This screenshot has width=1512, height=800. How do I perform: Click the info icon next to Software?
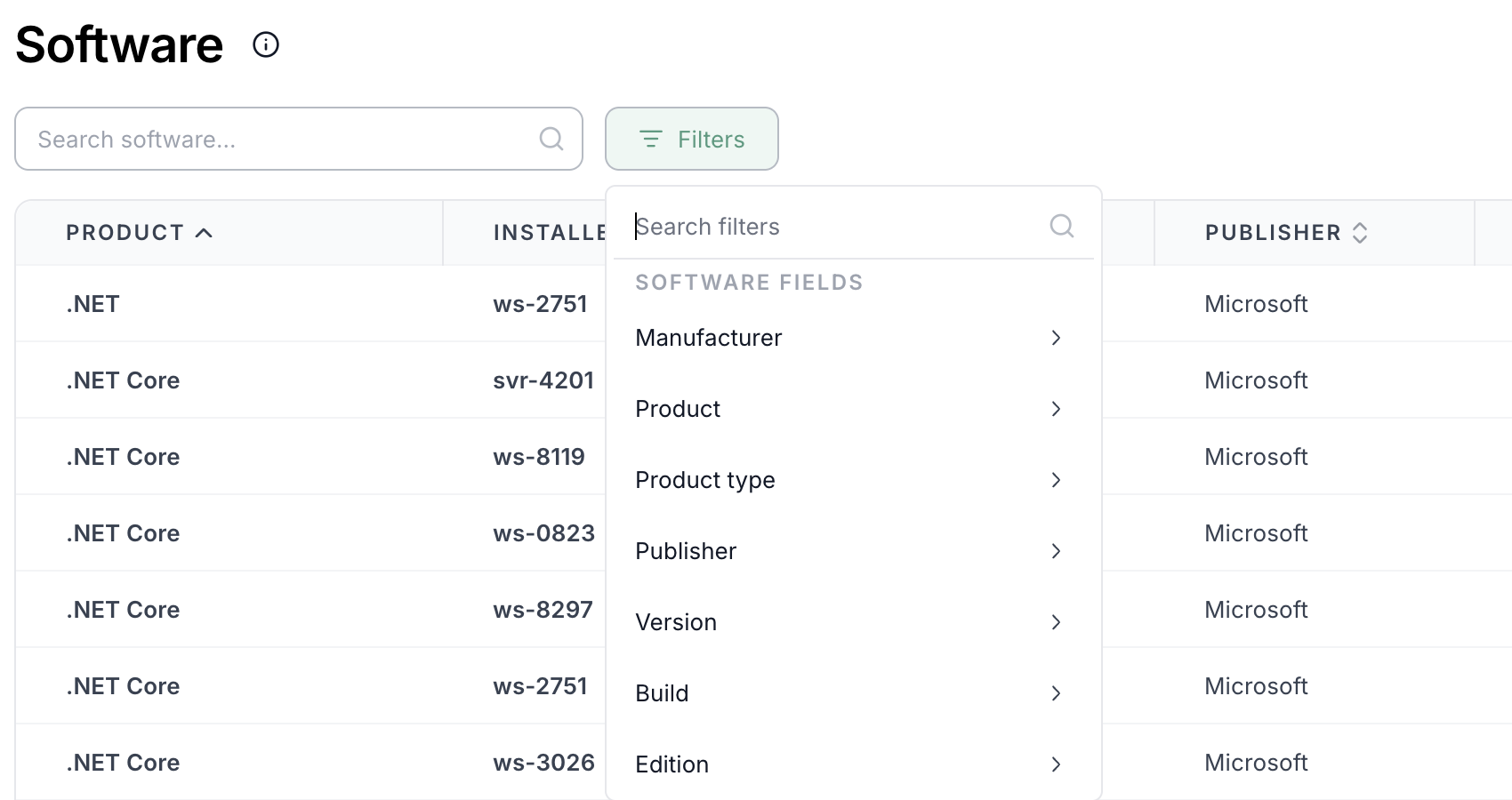click(266, 44)
